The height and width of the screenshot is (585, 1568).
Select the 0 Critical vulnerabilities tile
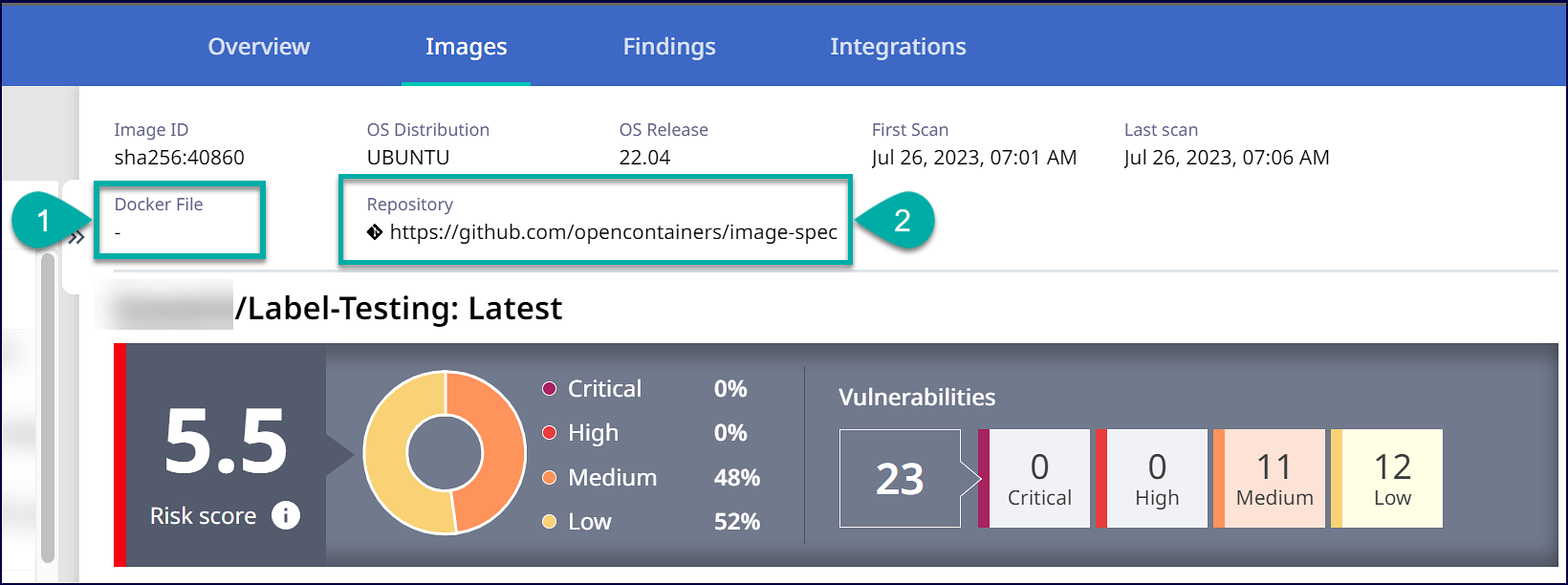coord(1038,478)
